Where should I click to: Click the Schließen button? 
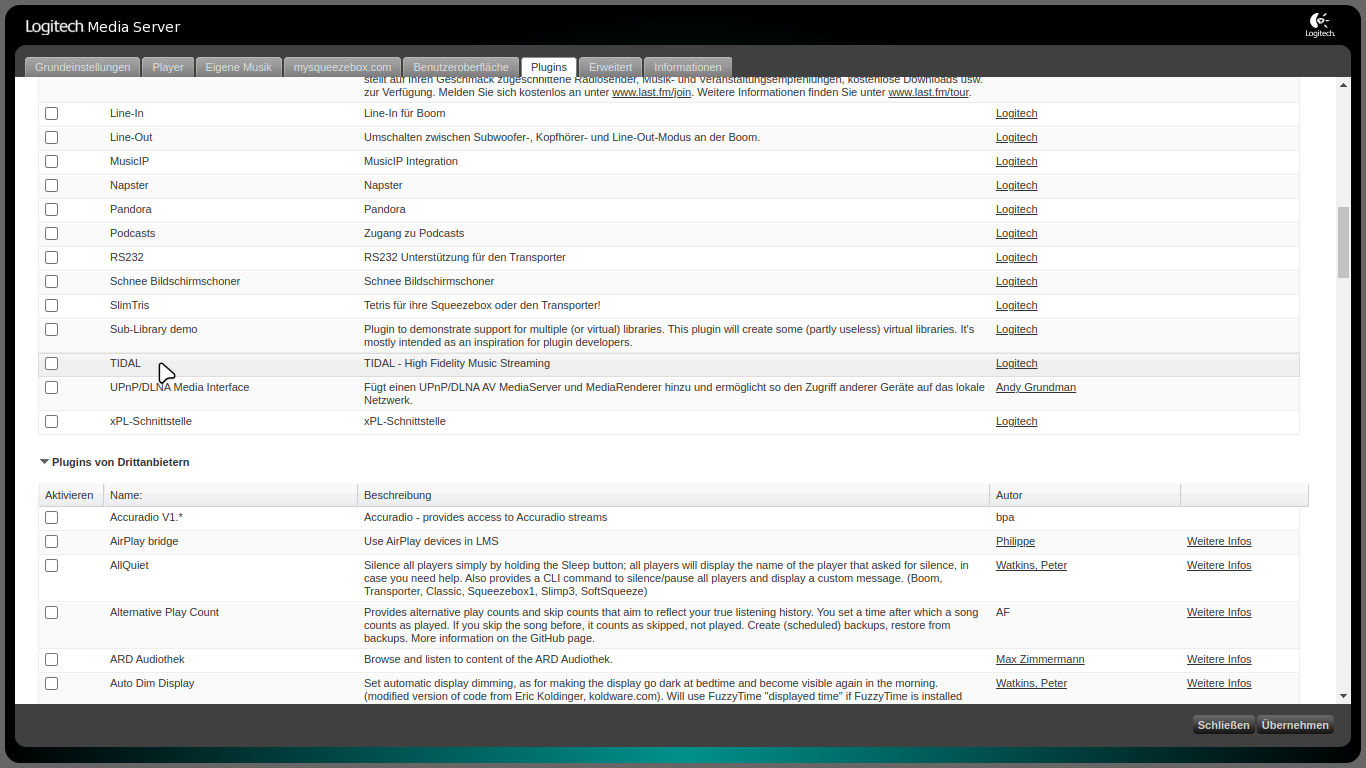(1223, 725)
